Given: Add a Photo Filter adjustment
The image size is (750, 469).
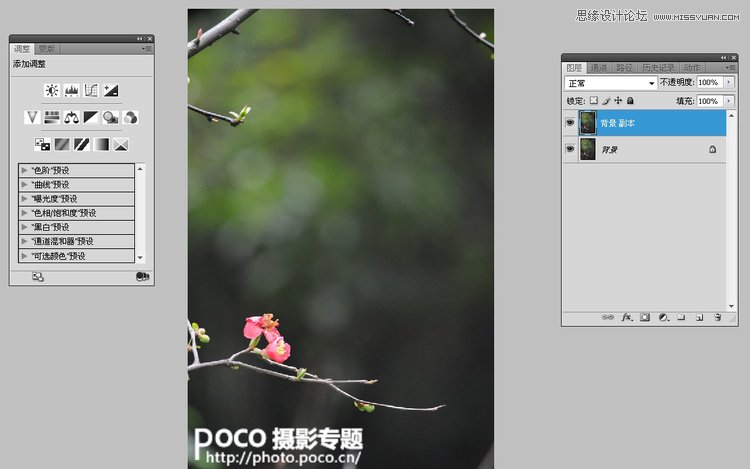Looking at the screenshot, I should click(110, 117).
